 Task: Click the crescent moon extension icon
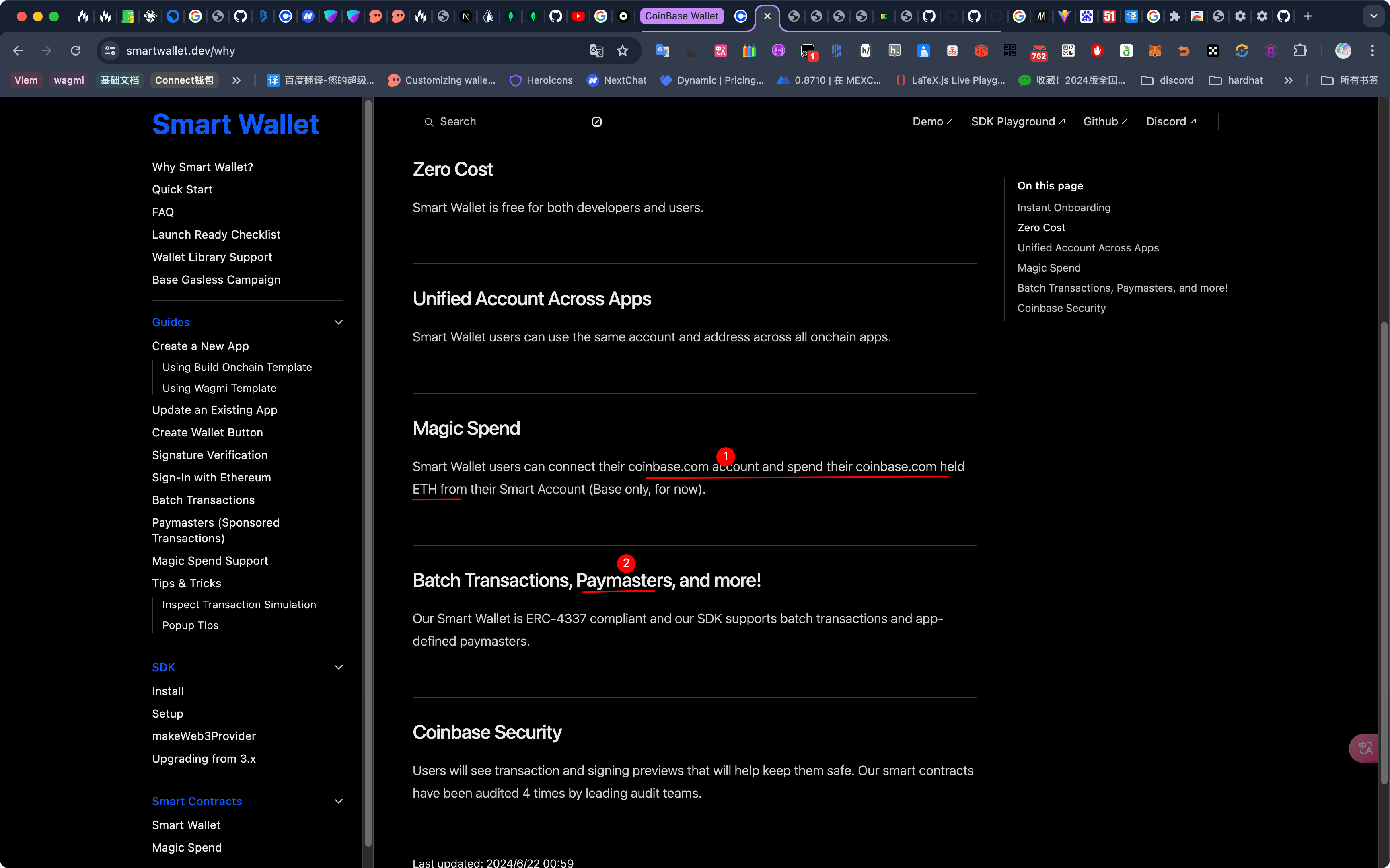click(691, 51)
